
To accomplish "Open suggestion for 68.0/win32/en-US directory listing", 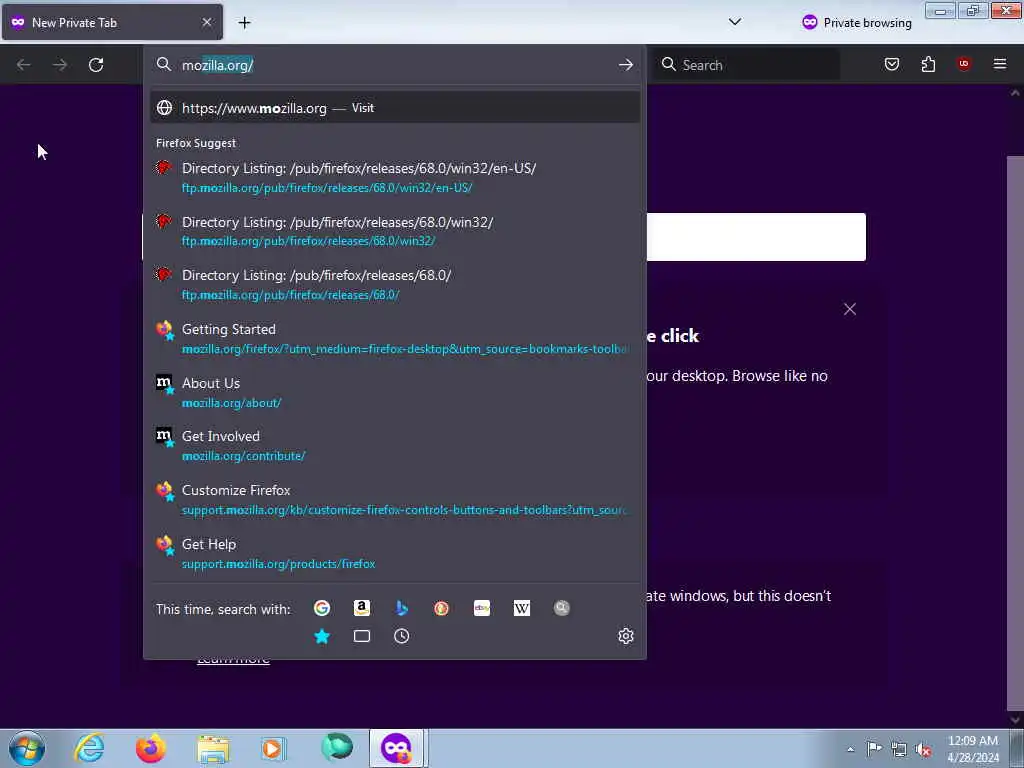I will tap(394, 178).
